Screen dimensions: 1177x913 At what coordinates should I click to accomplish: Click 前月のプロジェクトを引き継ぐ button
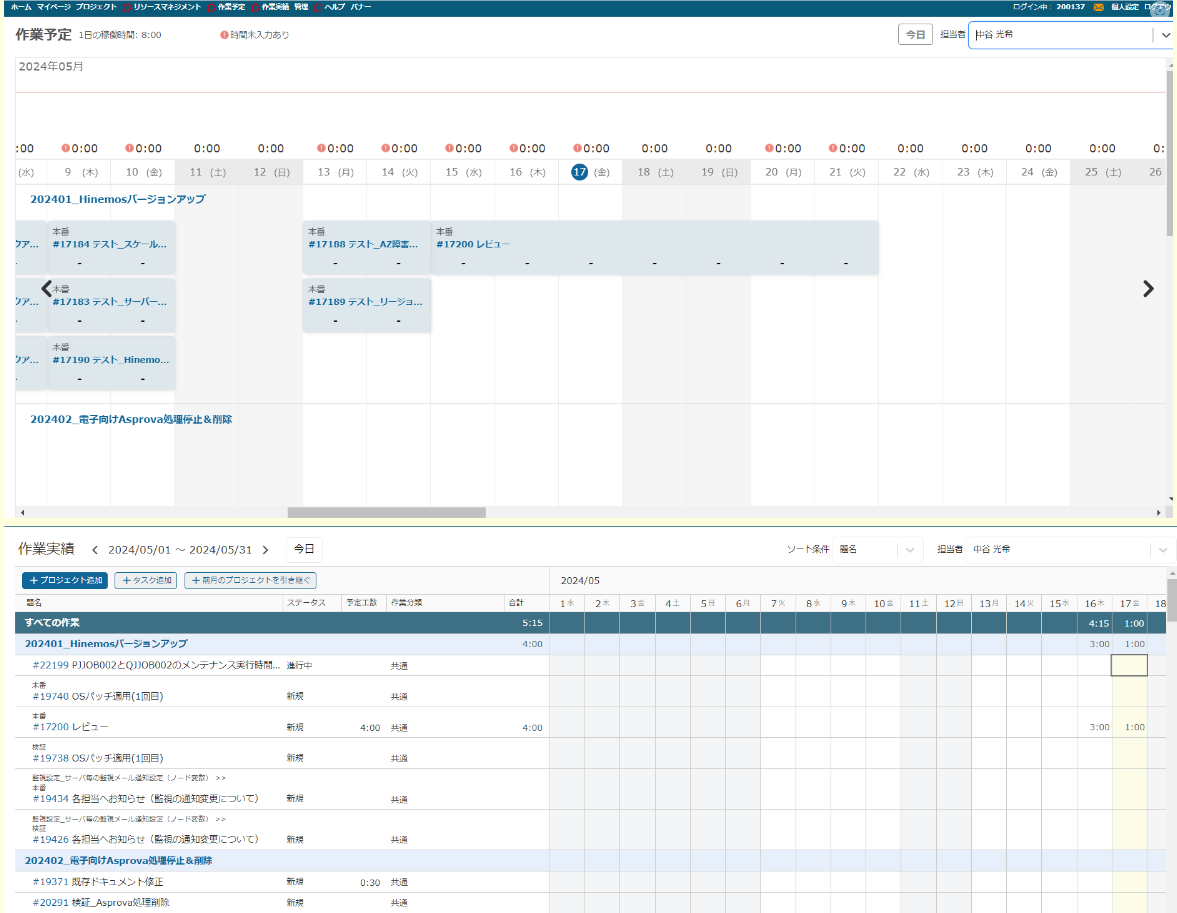click(250, 580)
